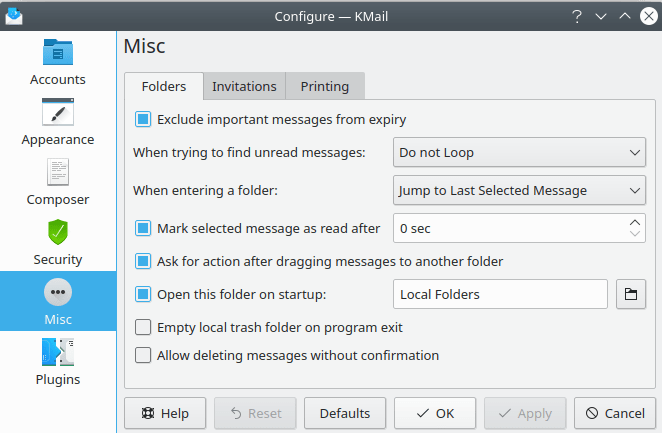The width and height of the screenshot is (662, 433).
Task: Click the KMail title bar app icon
Action: coord(13,17)
